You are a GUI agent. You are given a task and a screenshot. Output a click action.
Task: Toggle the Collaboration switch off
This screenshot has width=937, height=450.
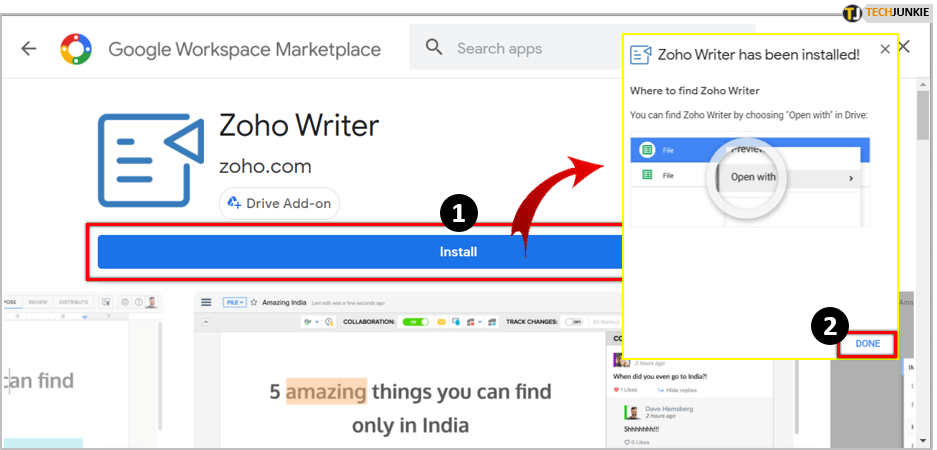pos(415,322)
